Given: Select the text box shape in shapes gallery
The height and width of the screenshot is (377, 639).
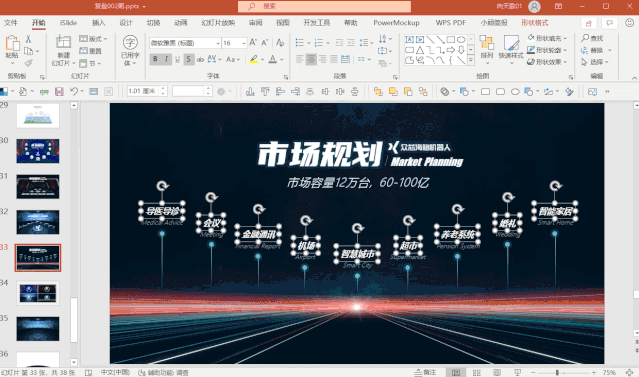Looking at the screenshot, I should (x=409, y=40).
